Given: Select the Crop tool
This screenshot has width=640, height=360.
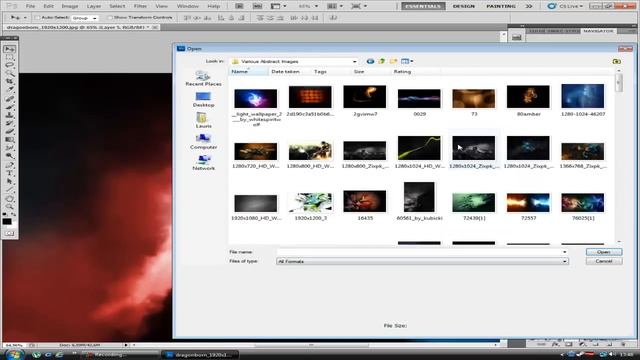Looking at the screenshot, I should coord(9,82).
